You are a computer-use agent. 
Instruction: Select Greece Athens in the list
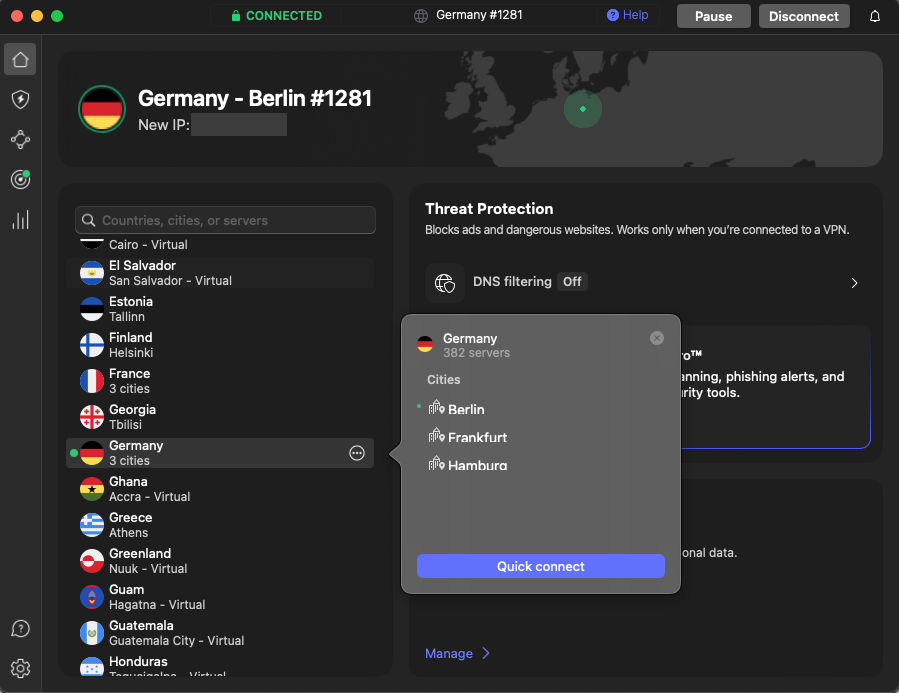220,525
